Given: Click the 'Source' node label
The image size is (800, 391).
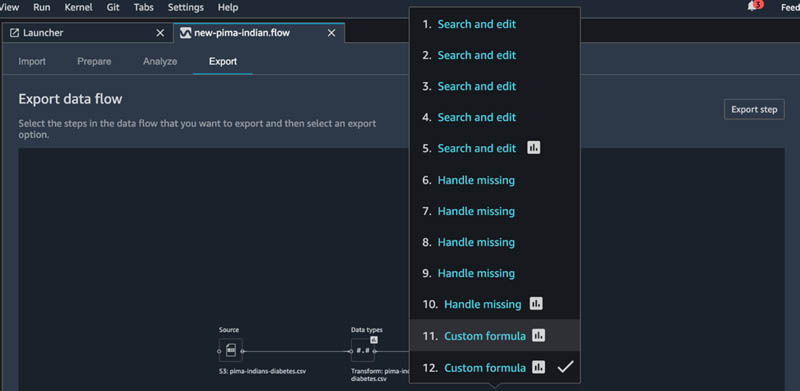Looking at the screenshot, I should (229, 330).
